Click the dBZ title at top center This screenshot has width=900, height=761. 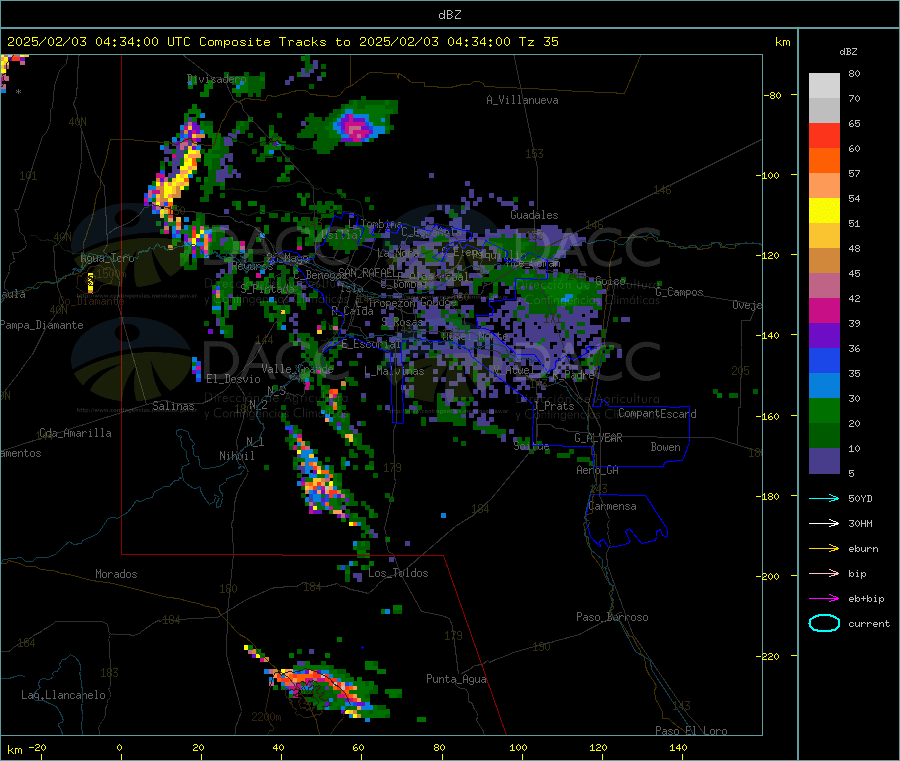449,14
